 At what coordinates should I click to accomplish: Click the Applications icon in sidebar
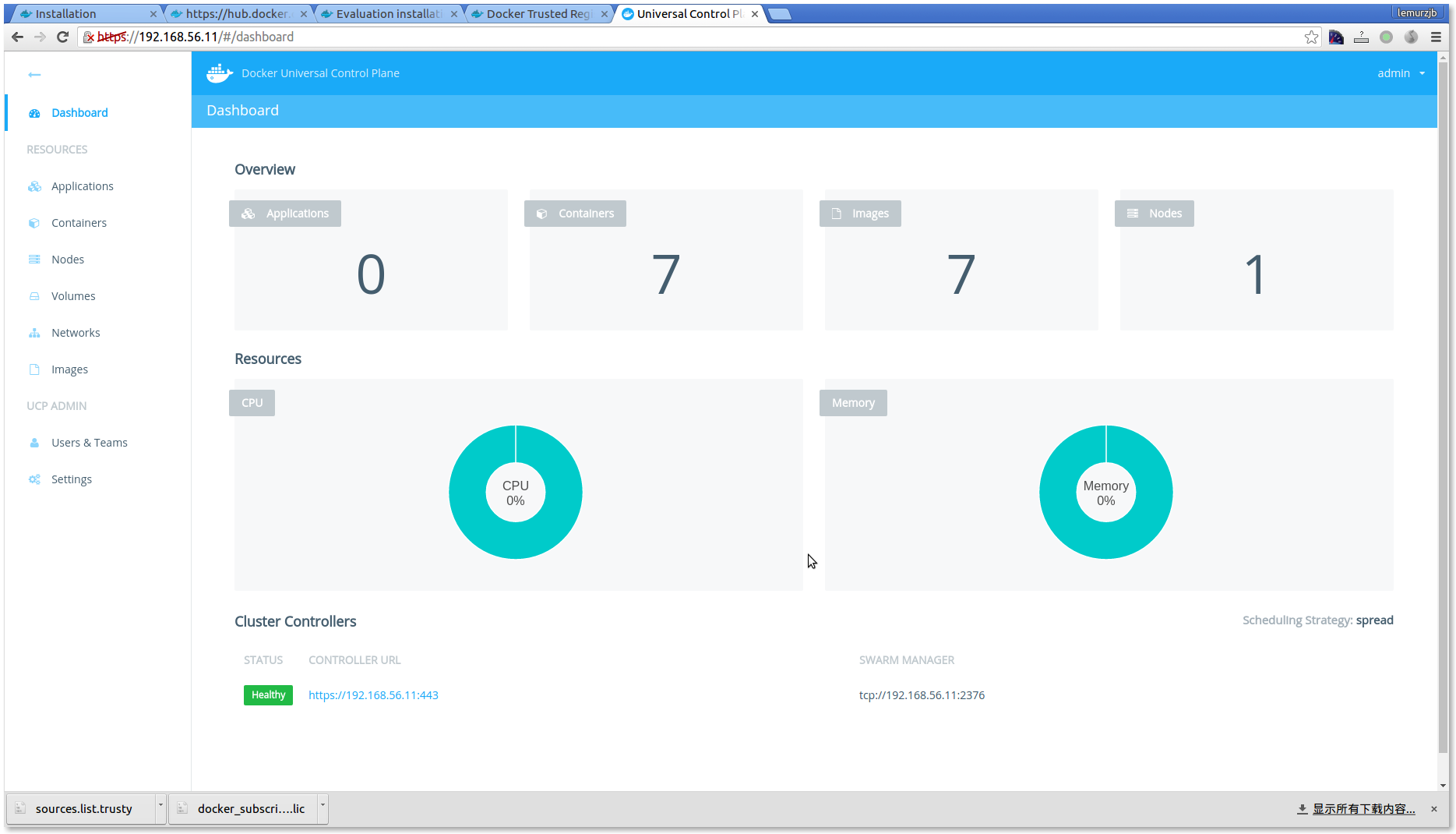pyautogui.click(x=34, y=186)
